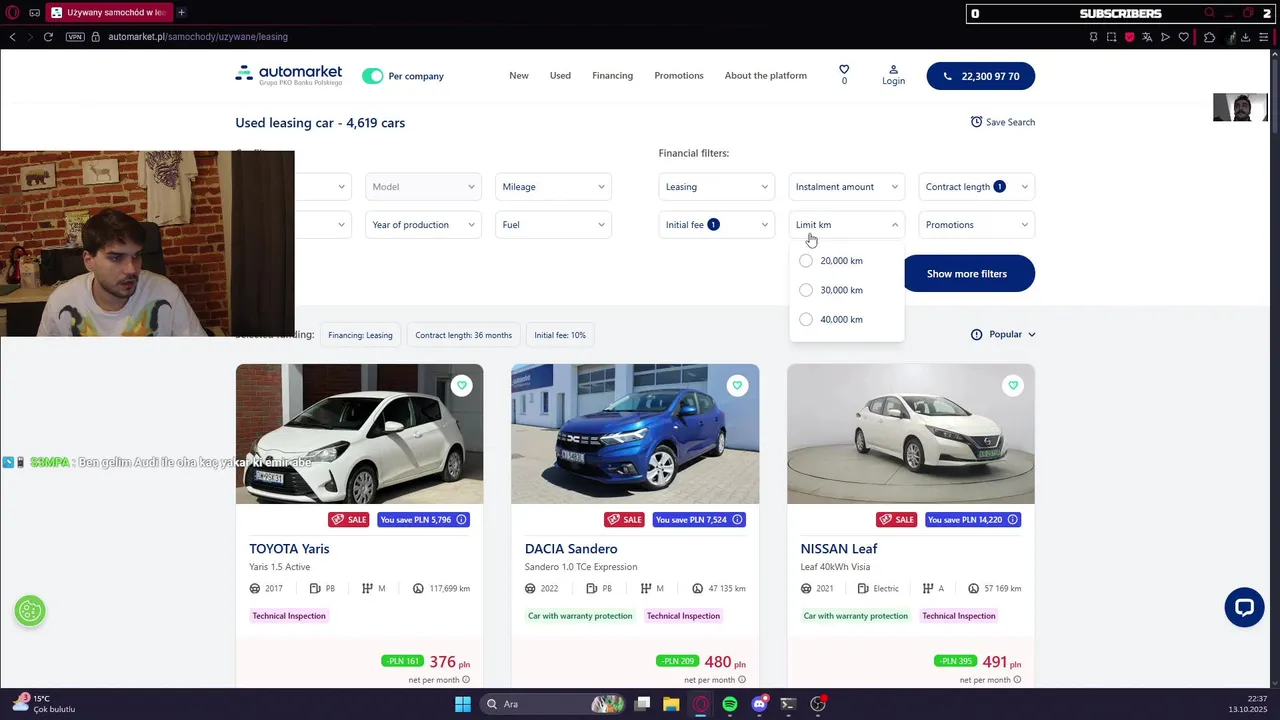Show savings info for Nissan Leaf

[1013, 520]
